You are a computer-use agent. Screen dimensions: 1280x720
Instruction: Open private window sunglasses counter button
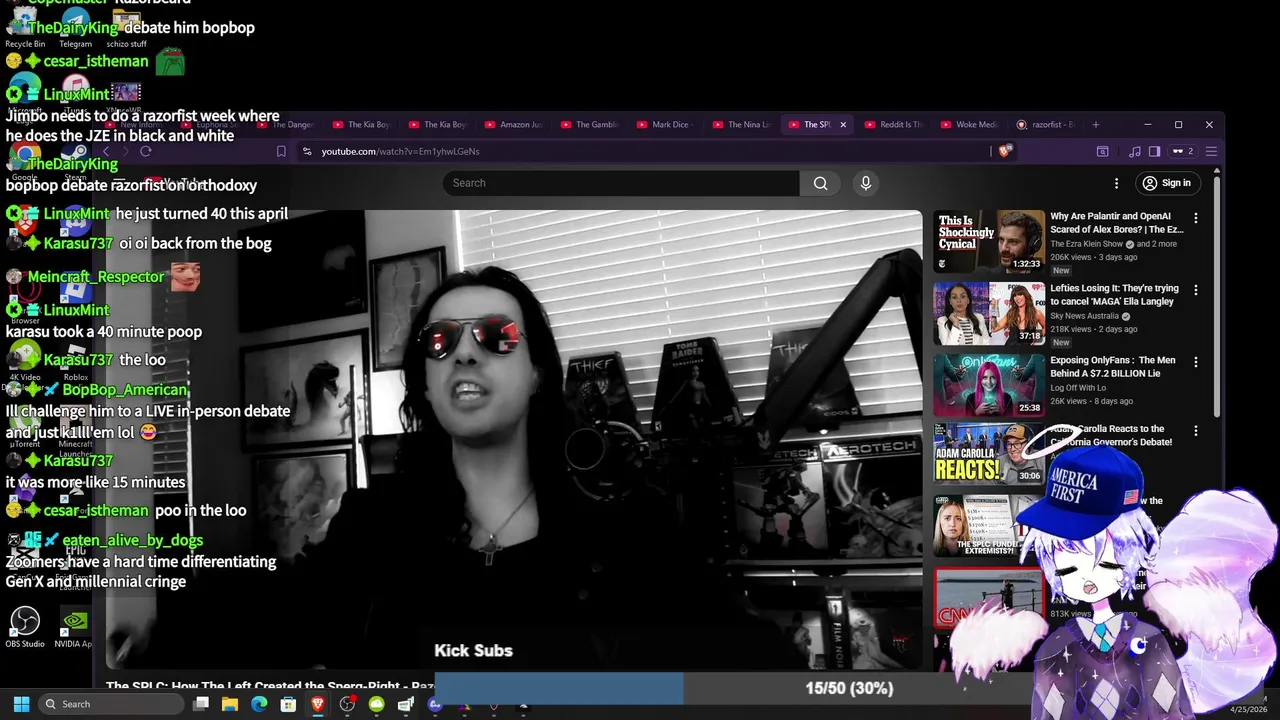click(1183, 151)
